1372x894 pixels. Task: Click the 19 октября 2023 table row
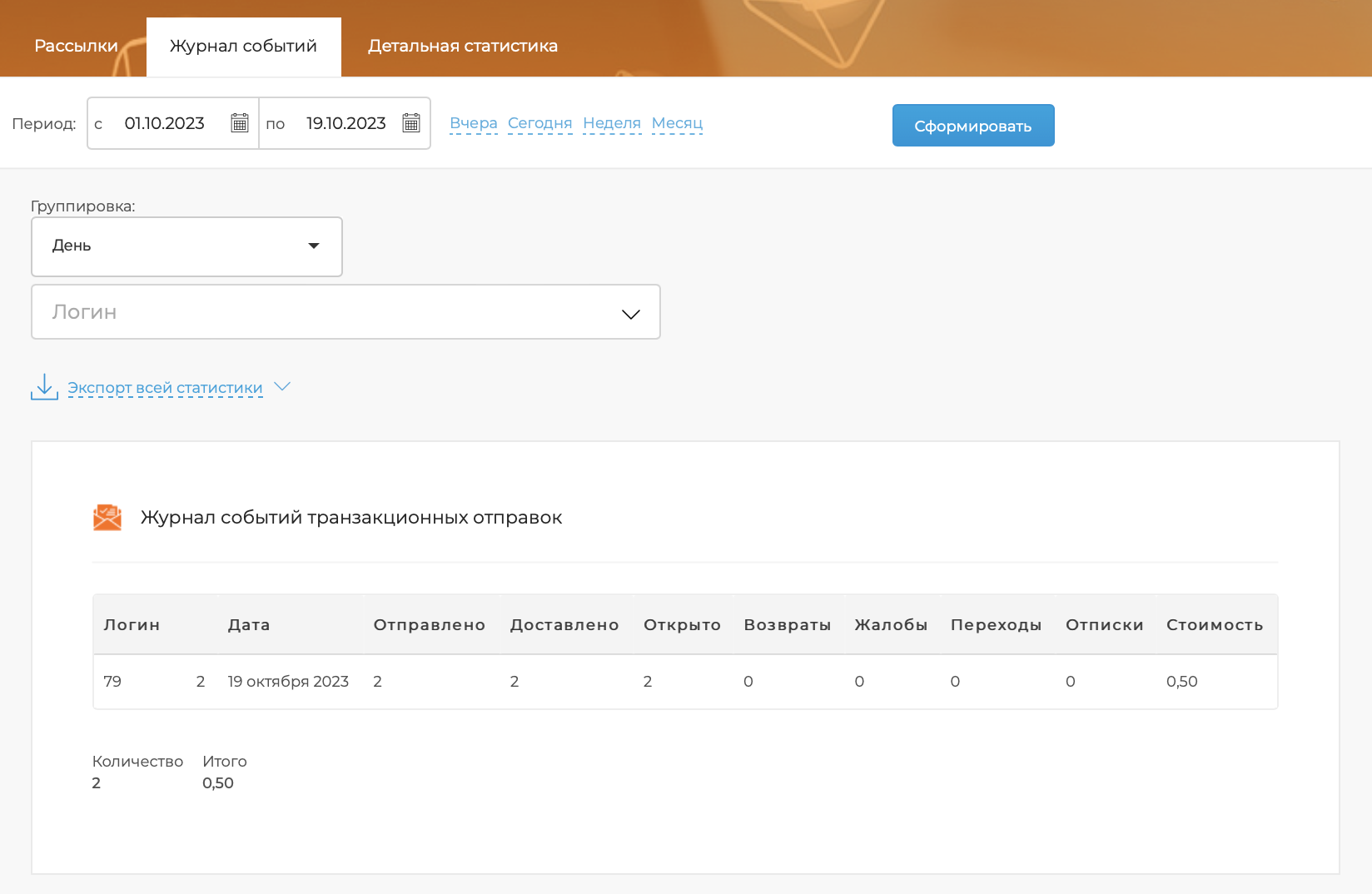point(288,682)
